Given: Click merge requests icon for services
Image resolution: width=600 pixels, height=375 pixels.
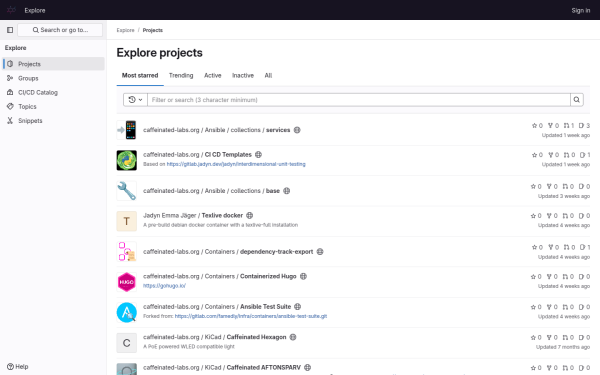Looking at the screenshot, I should [x=566, y=126].
